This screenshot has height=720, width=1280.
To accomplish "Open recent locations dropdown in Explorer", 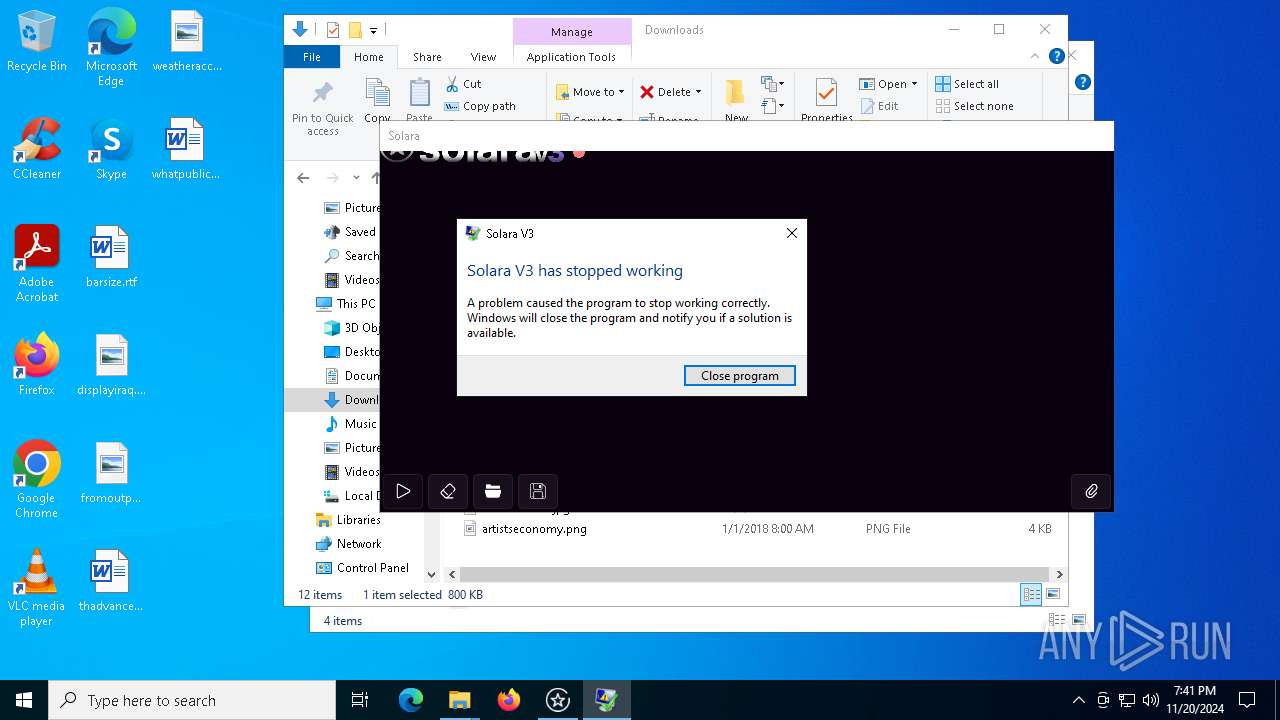I will coord(356,178).
